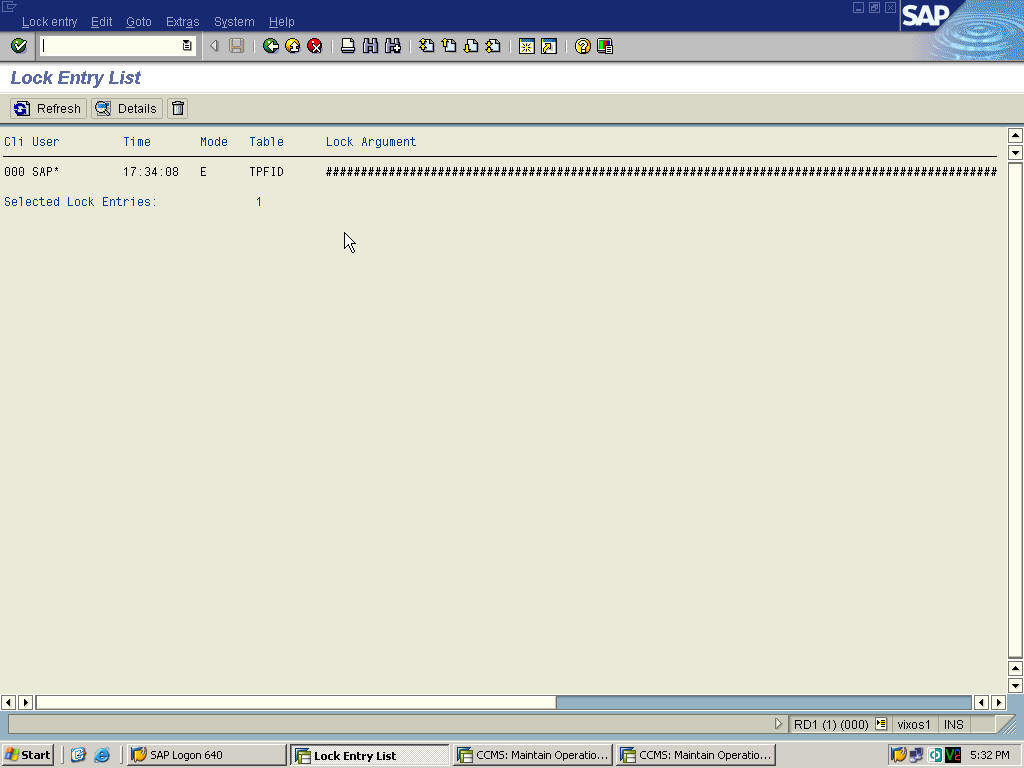Switch to the SAP Logon 640 taskbar window

205,754
